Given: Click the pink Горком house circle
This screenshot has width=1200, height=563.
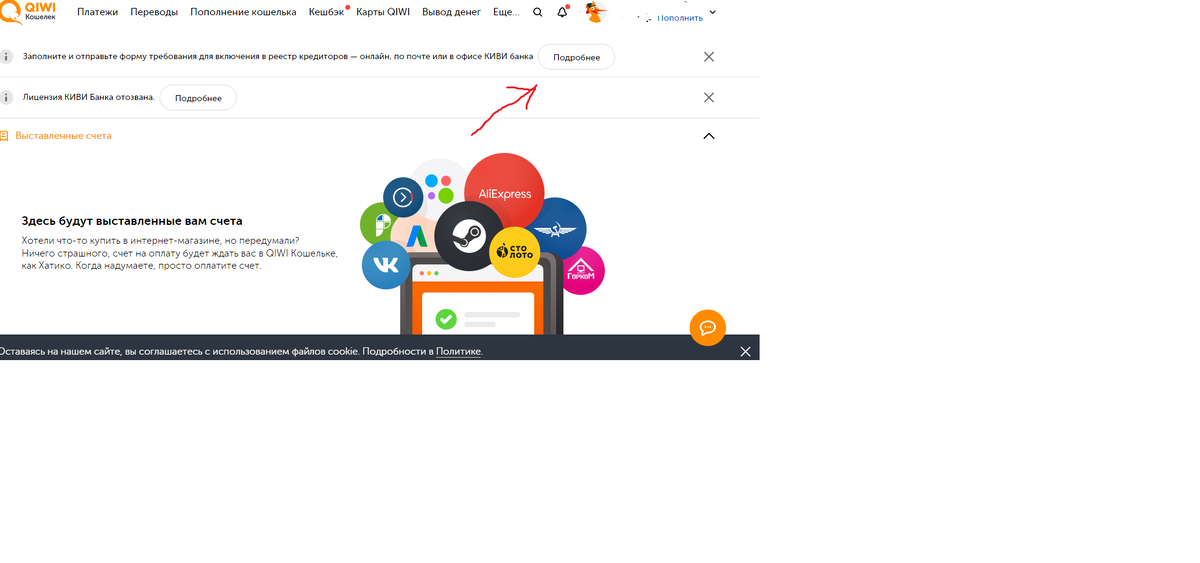Looking at the screenshot, I should coord(582,270).
